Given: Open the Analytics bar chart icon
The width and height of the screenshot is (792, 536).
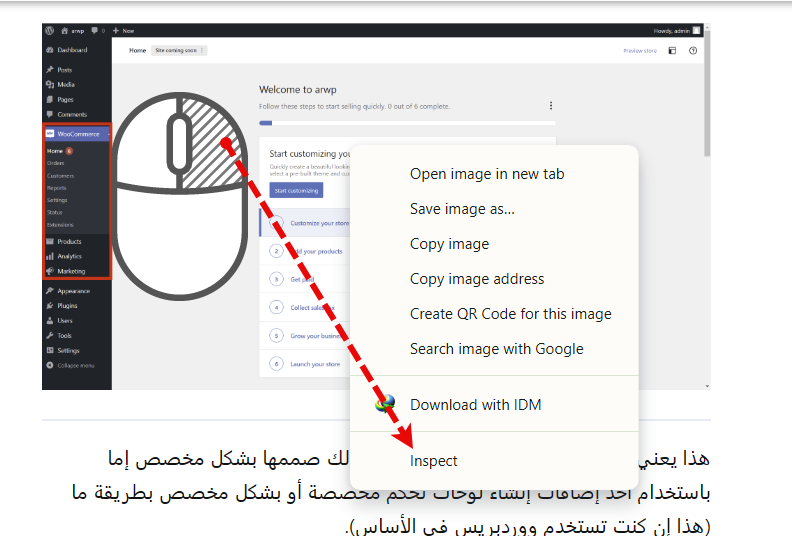Looking at the screenshot, I should [x=50, y=256].
